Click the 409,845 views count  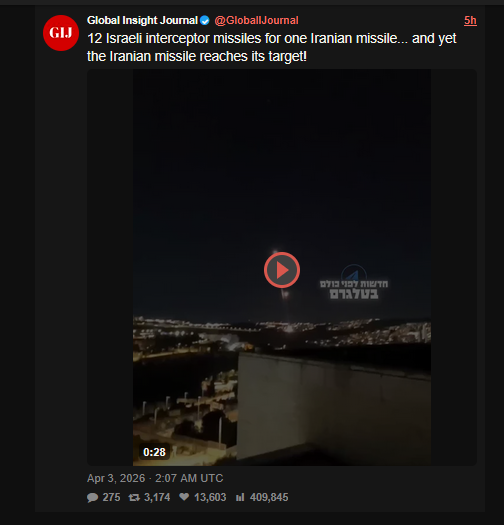tap(269, 497)
